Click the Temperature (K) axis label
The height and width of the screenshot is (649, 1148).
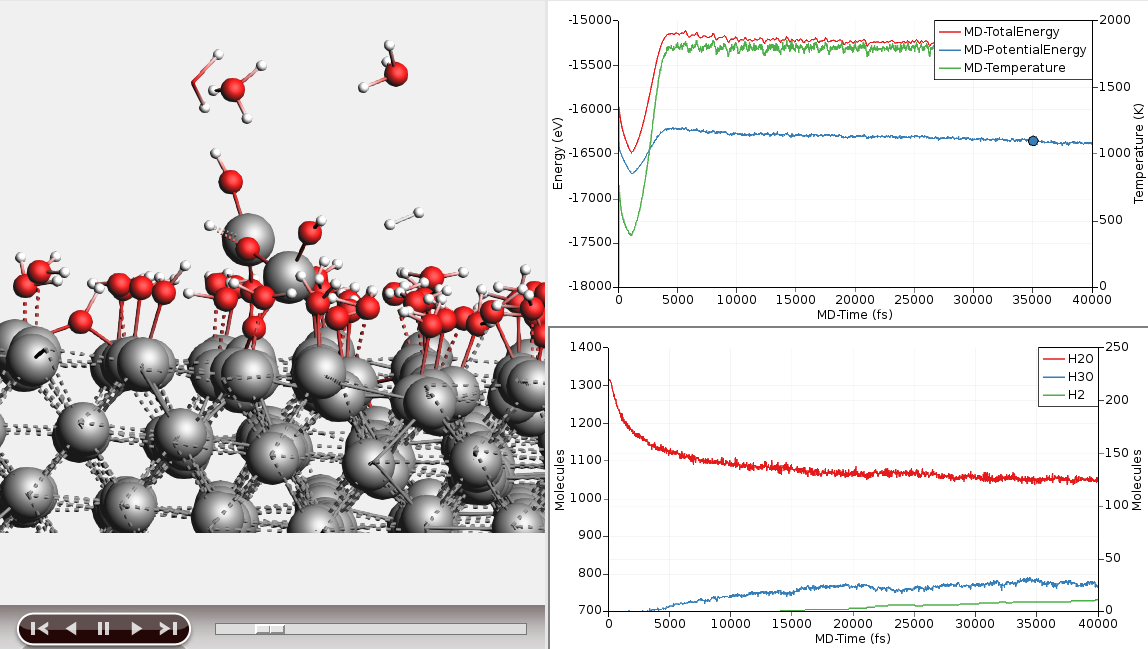click(1138, 153)
